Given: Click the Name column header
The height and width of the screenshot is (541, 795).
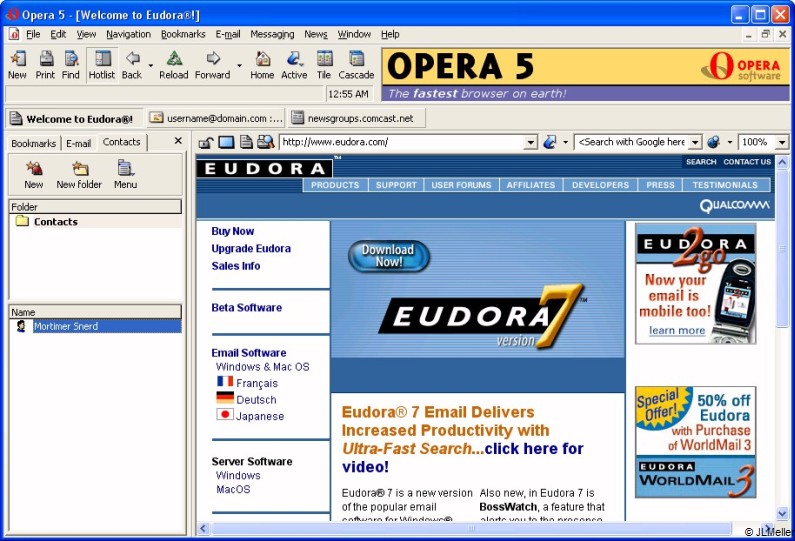Looking at the screenshot, I should coord(95,312).
